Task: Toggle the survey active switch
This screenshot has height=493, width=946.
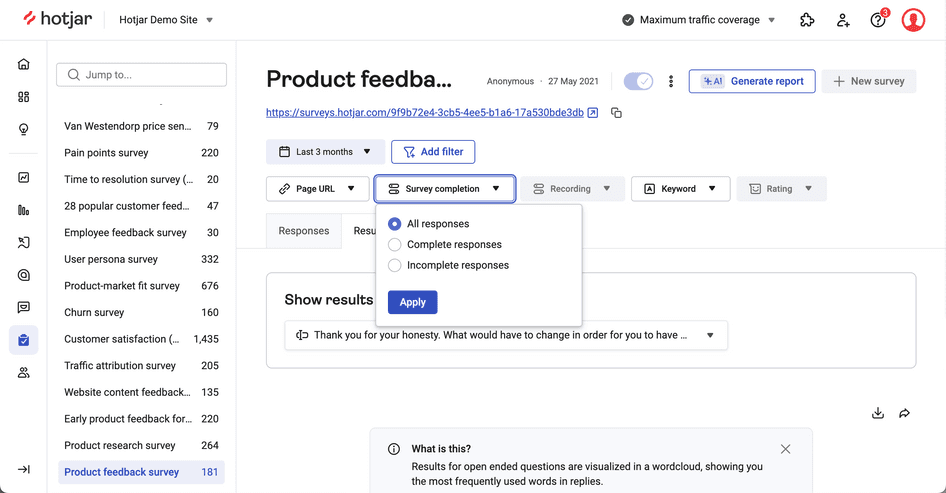Action: pyautogui.click(x=638, y=81)
